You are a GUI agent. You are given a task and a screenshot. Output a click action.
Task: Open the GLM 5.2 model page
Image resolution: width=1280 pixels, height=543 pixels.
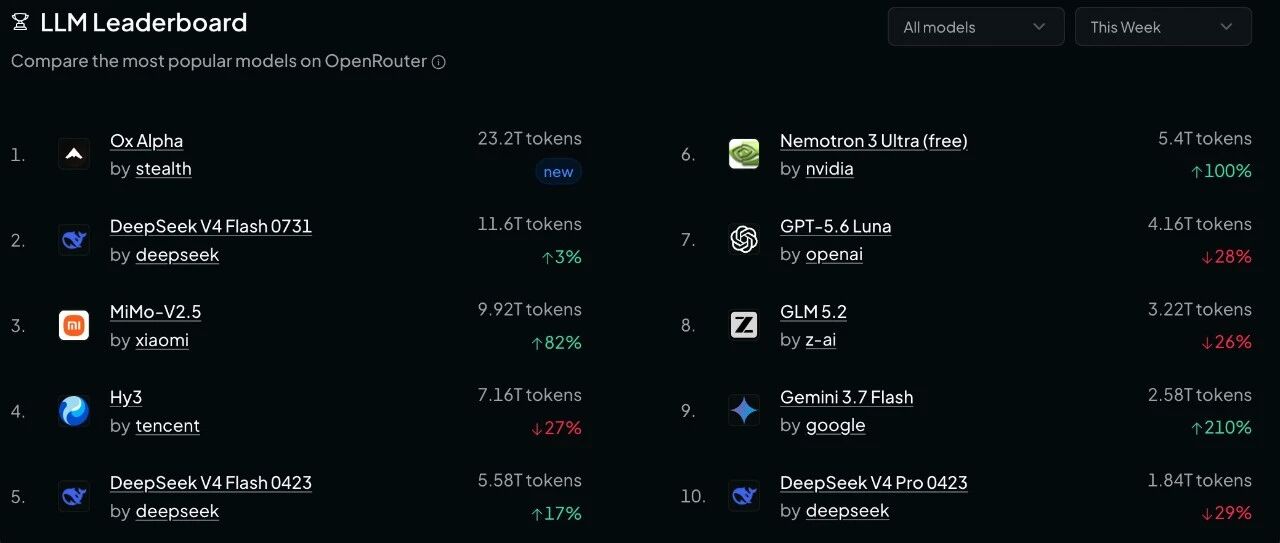click(813, 311)
